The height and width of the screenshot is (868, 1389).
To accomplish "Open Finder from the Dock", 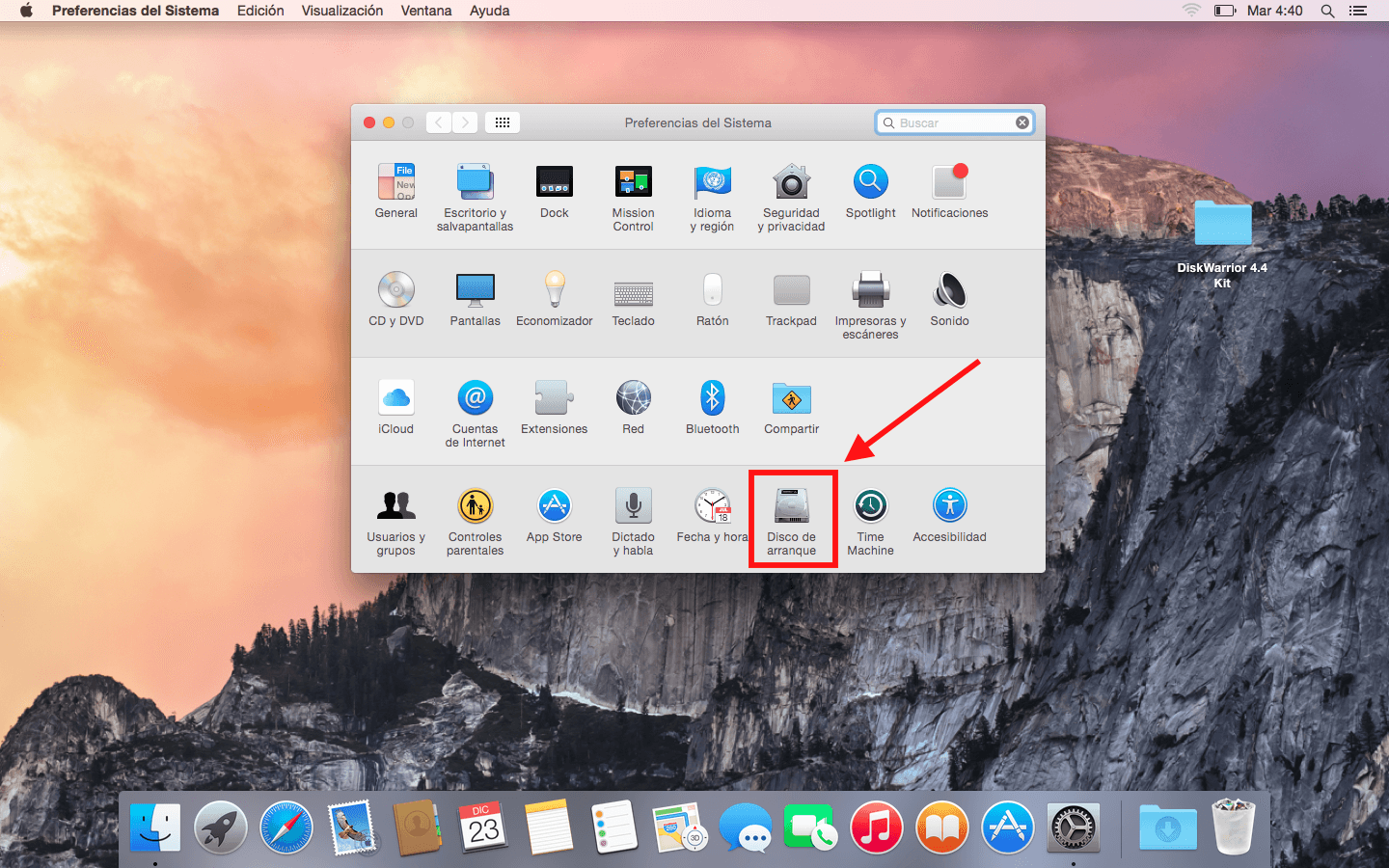I will point(155,827).
